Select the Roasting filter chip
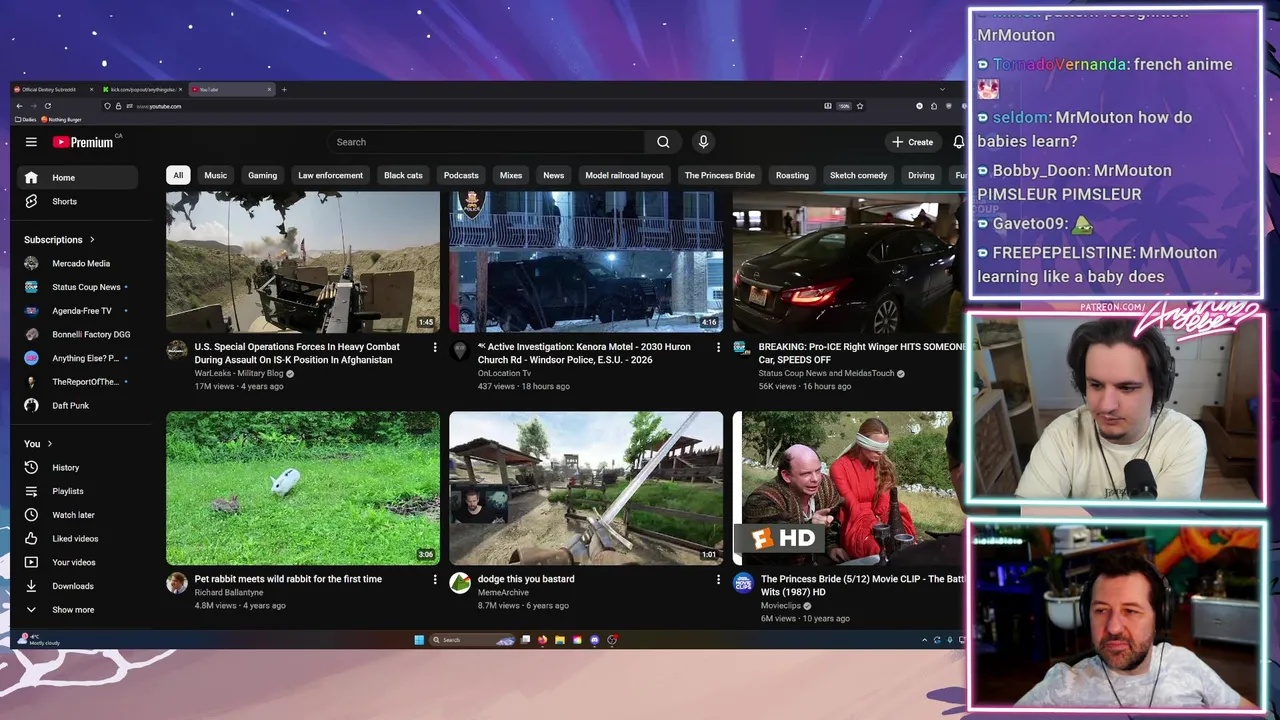Viewport: 1280px width, 720px height. pyautogui.click(x=792, y=175)
